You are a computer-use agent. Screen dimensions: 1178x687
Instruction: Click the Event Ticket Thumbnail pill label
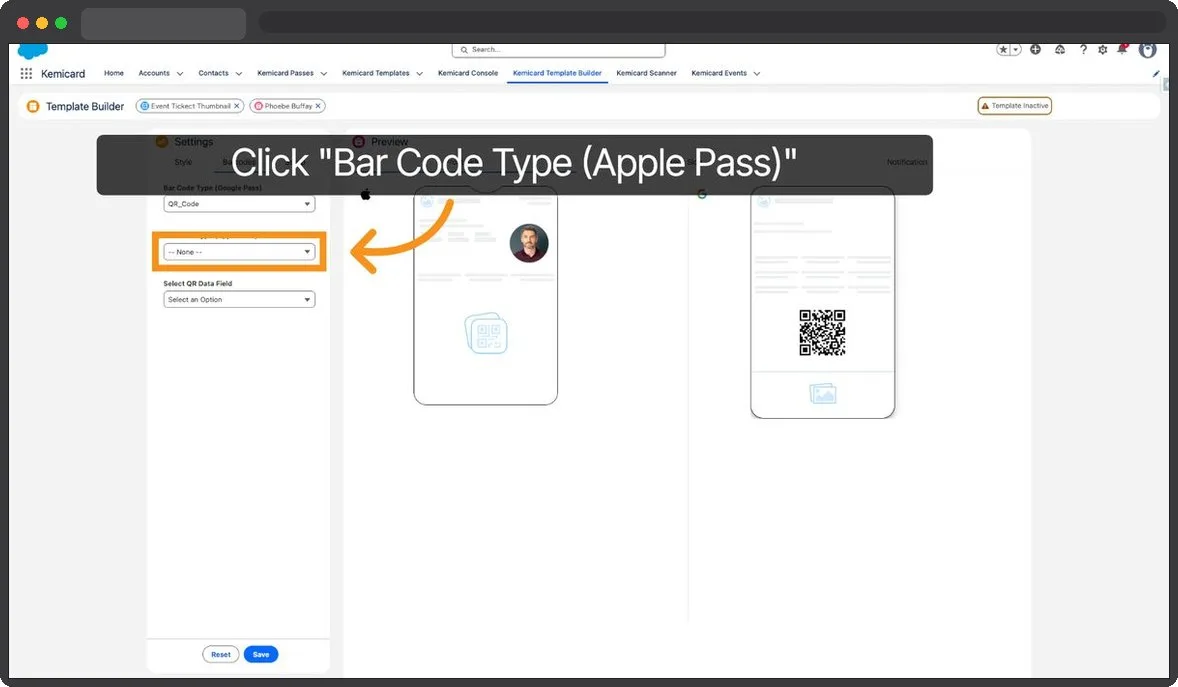[x=191, y=106]
